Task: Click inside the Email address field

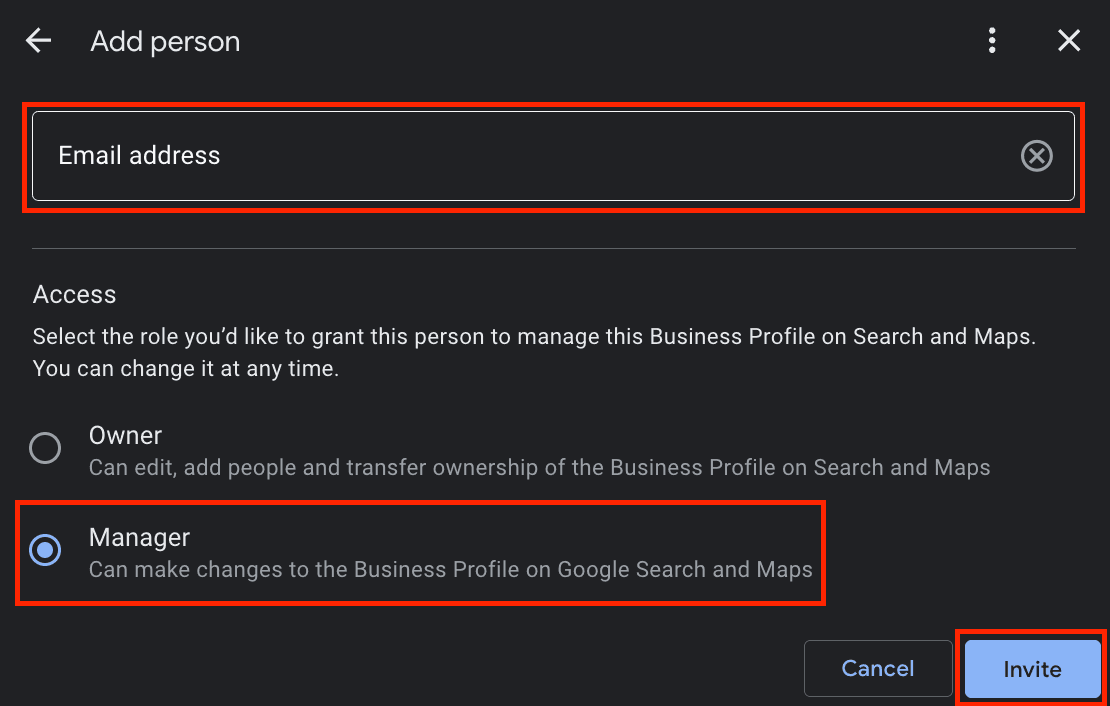Action: pos(400,155)
